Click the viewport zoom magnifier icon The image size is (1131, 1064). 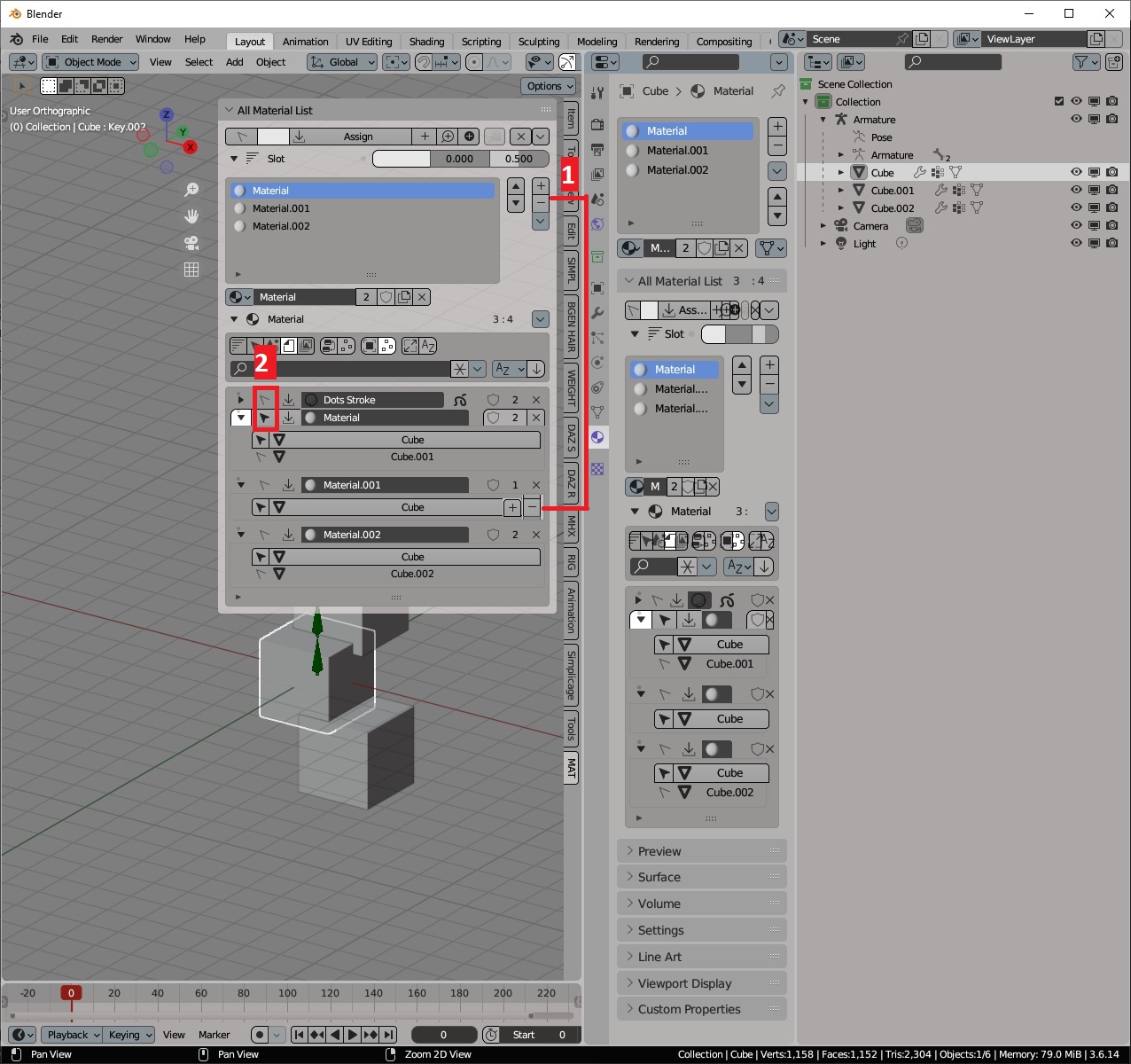191,190
